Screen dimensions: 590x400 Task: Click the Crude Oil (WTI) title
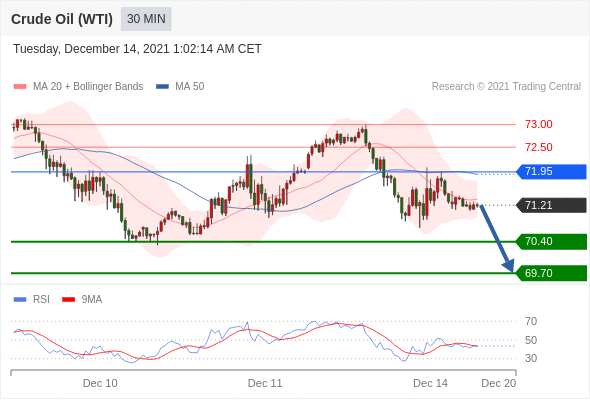pyautogui.click(x=62, y=19)
